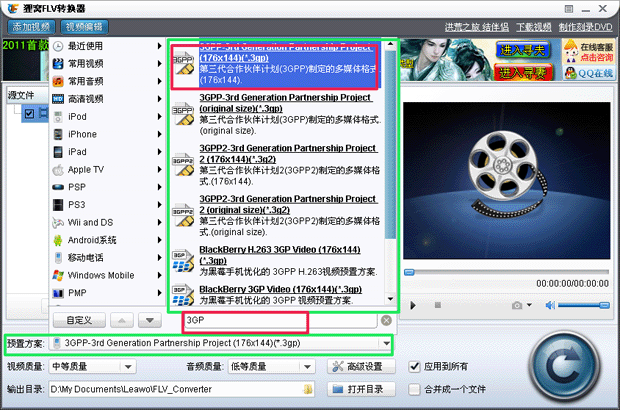620x410 pixels.
Task: Open the 预置方案 preset profile dropdown
Action: (386, 343)
